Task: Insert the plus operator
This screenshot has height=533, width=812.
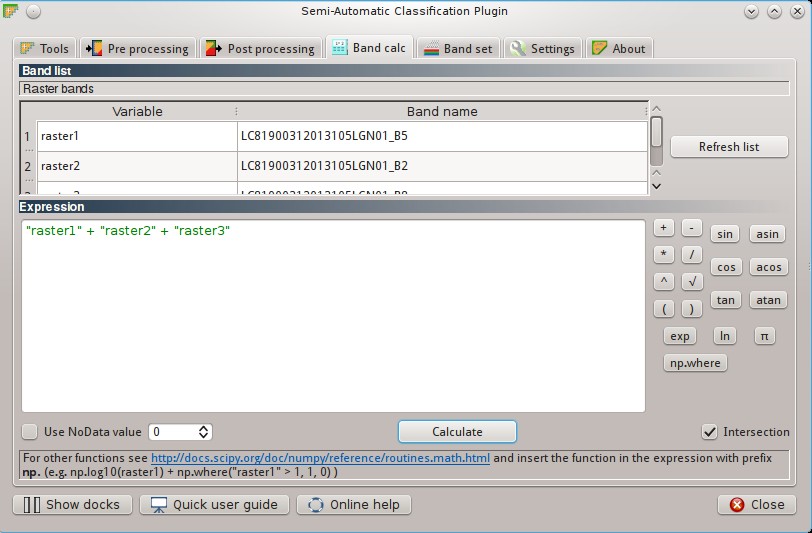Action: pyautogui.click(x=664, y=228)
